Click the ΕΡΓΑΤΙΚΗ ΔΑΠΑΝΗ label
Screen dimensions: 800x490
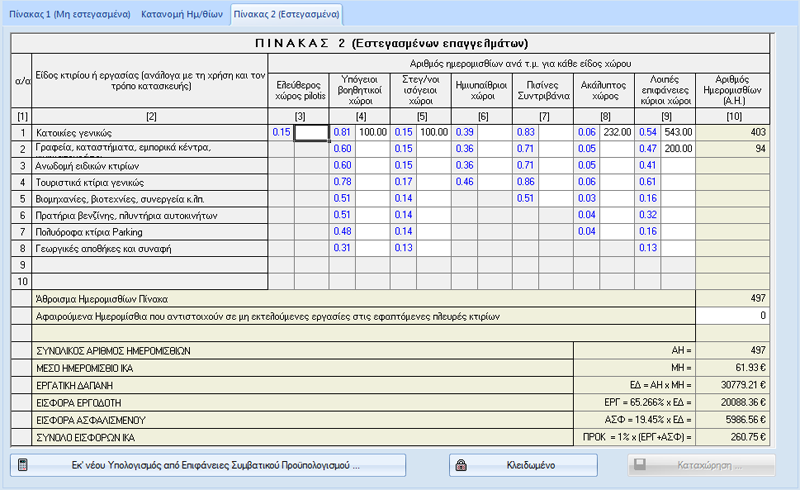(74, 385)
